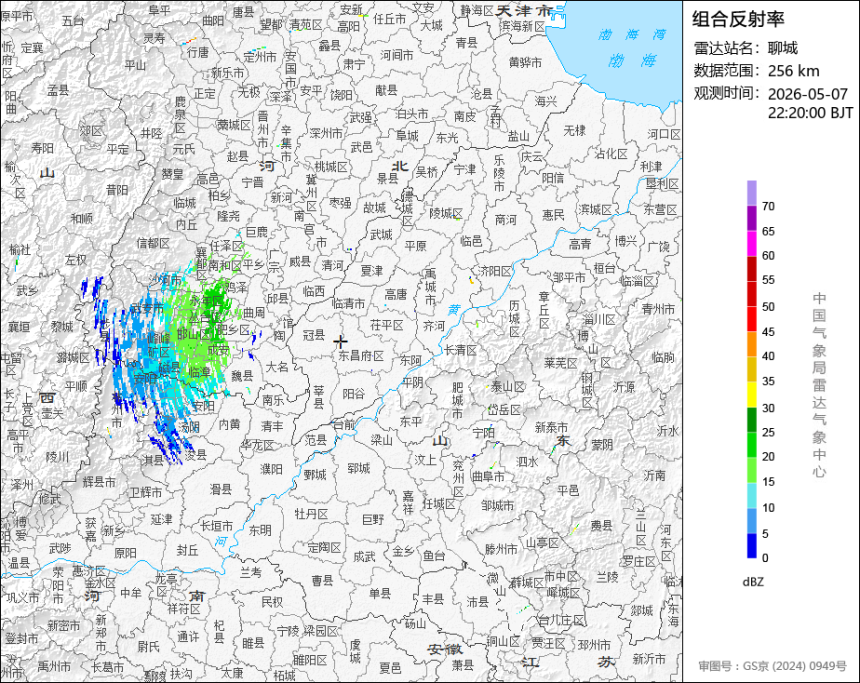Select the 渤海湾 sea label
Screen dimensions: 860x683
point(632,35)
